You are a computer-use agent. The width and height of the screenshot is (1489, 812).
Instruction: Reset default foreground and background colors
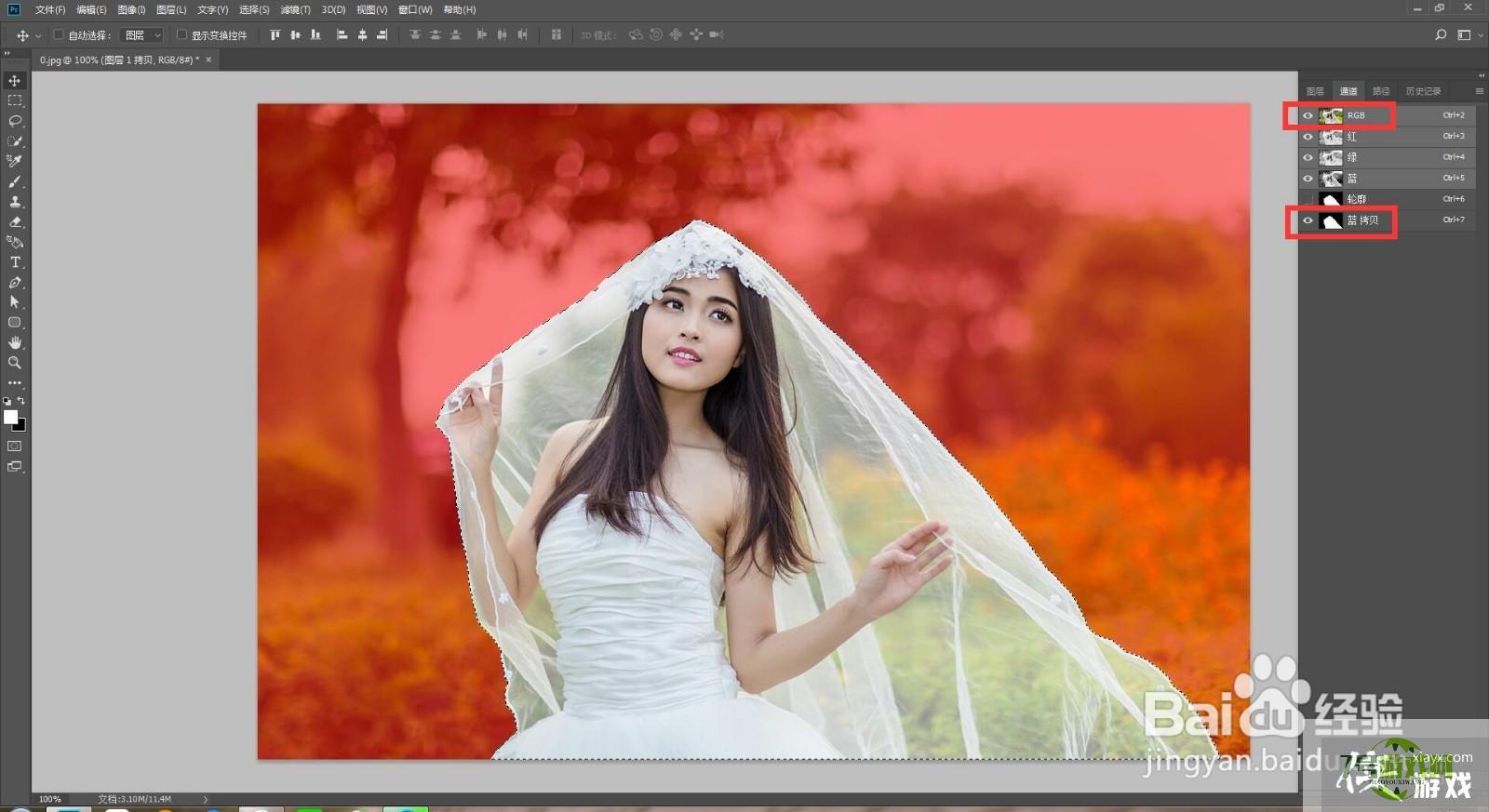pos(7,401)
